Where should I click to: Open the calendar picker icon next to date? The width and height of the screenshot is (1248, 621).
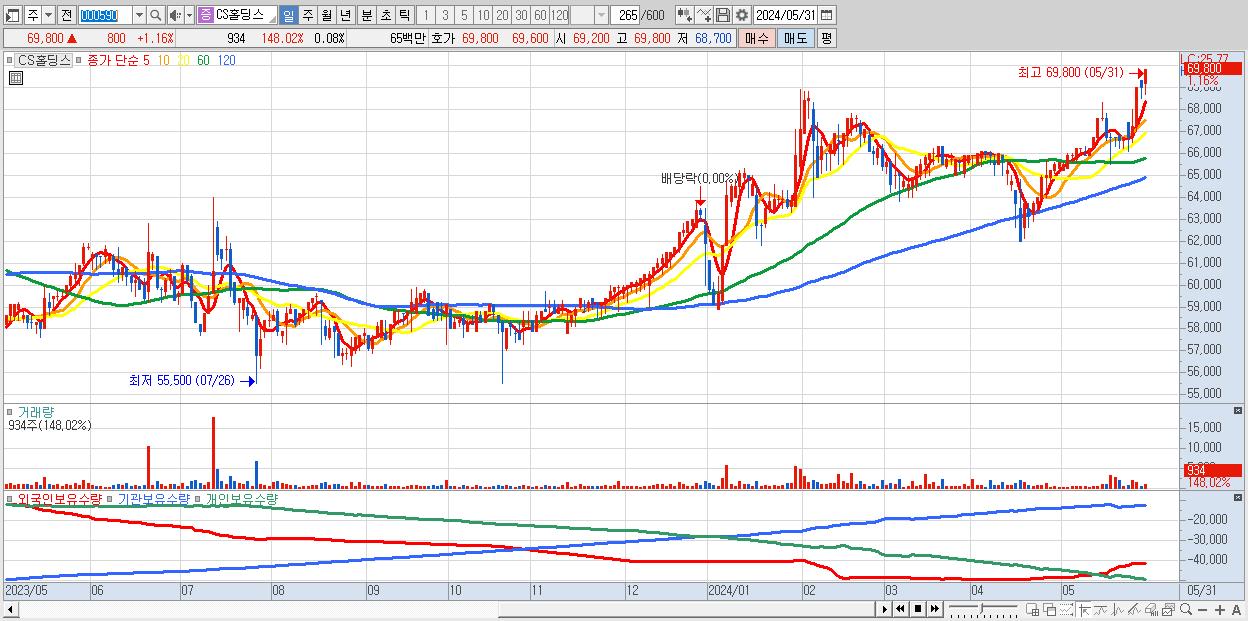pyautogui.click(x=827, y=15)
